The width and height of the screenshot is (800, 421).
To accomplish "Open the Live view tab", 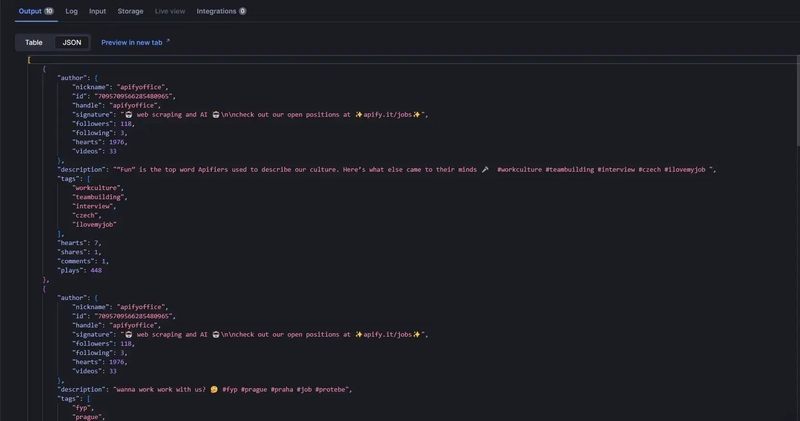I will (x=170, y=11).
